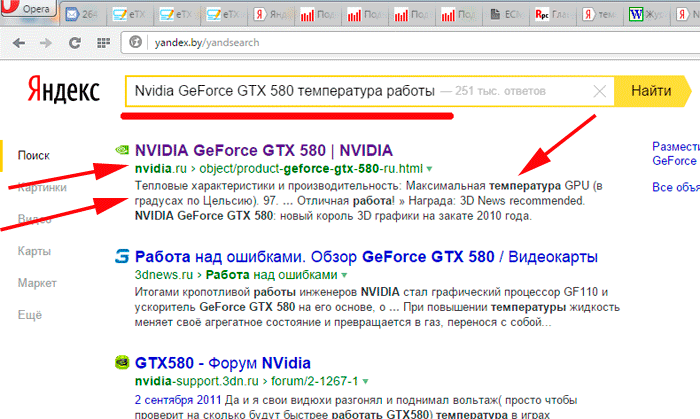This screenshot has width=700, height=419.
Task: Open the tab with document icon ЕСЖ
Action: tap(507, 15)
